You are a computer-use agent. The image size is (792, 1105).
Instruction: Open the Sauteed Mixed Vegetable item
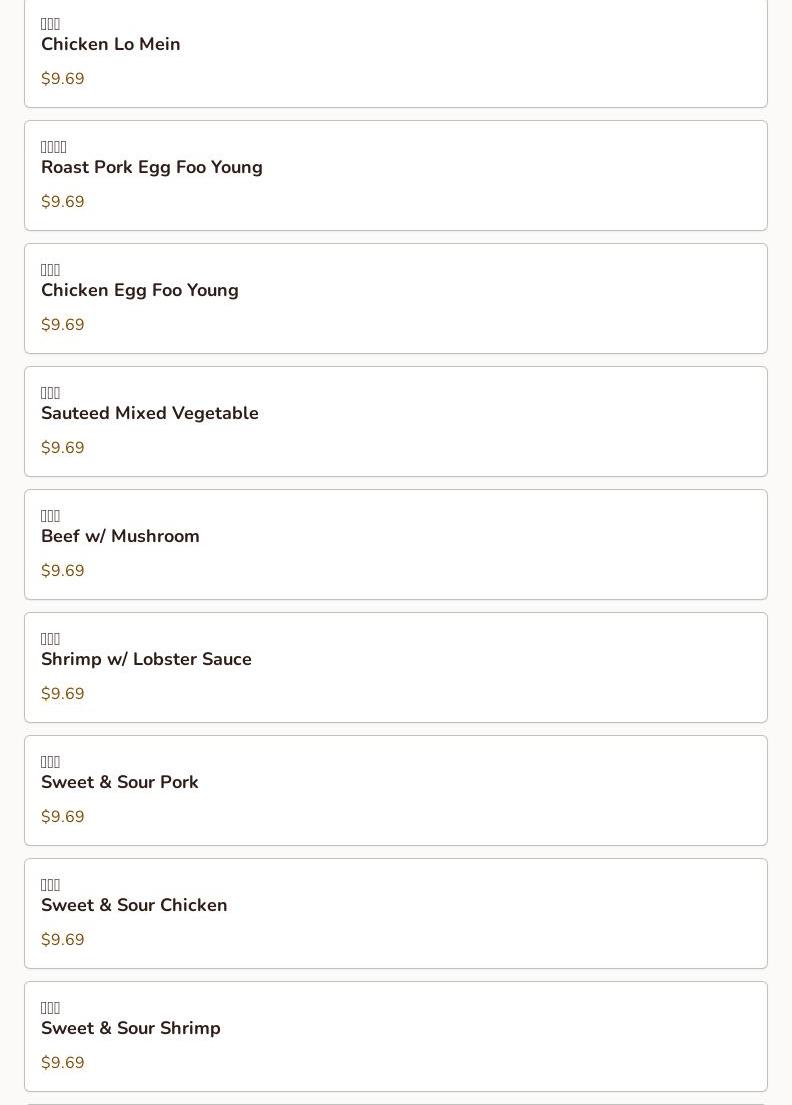click(x=395, y=421)
